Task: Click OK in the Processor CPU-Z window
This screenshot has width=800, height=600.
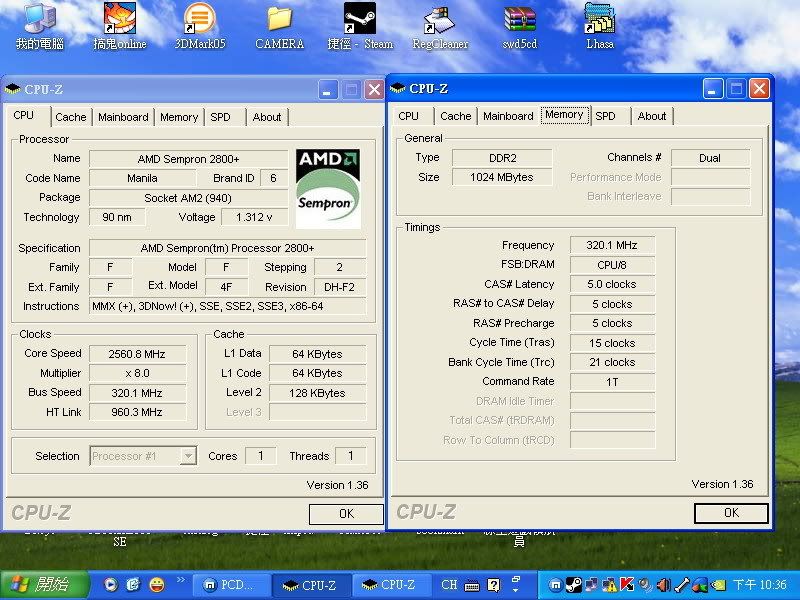Action: tap(346, 514)
